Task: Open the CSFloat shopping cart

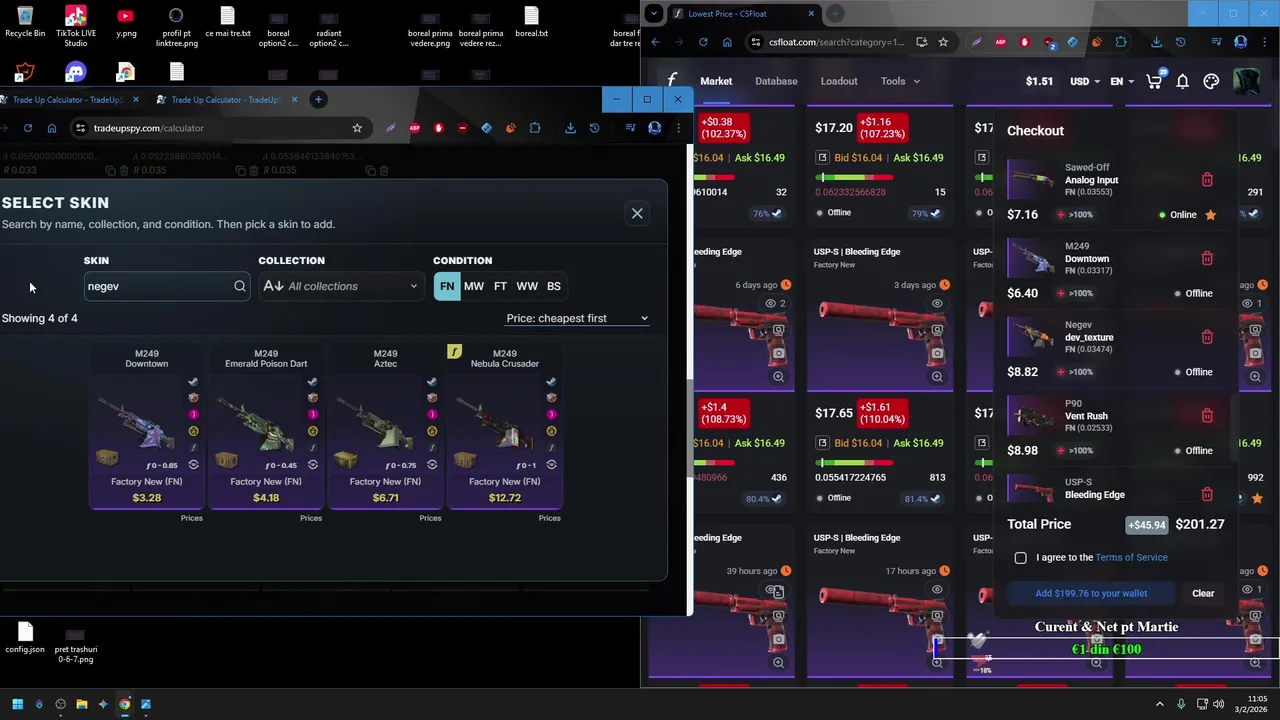Action: (1154, 81)
